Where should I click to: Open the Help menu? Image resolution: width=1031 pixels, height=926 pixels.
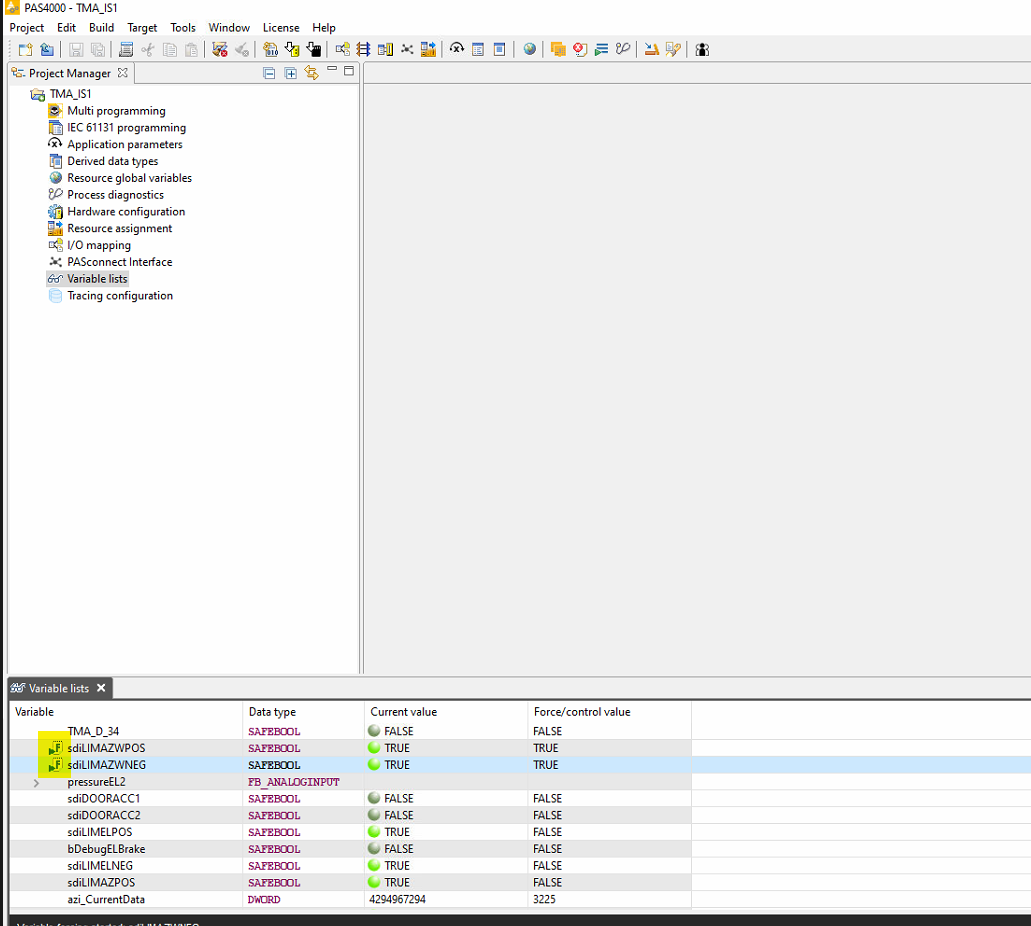click(324, 28)
